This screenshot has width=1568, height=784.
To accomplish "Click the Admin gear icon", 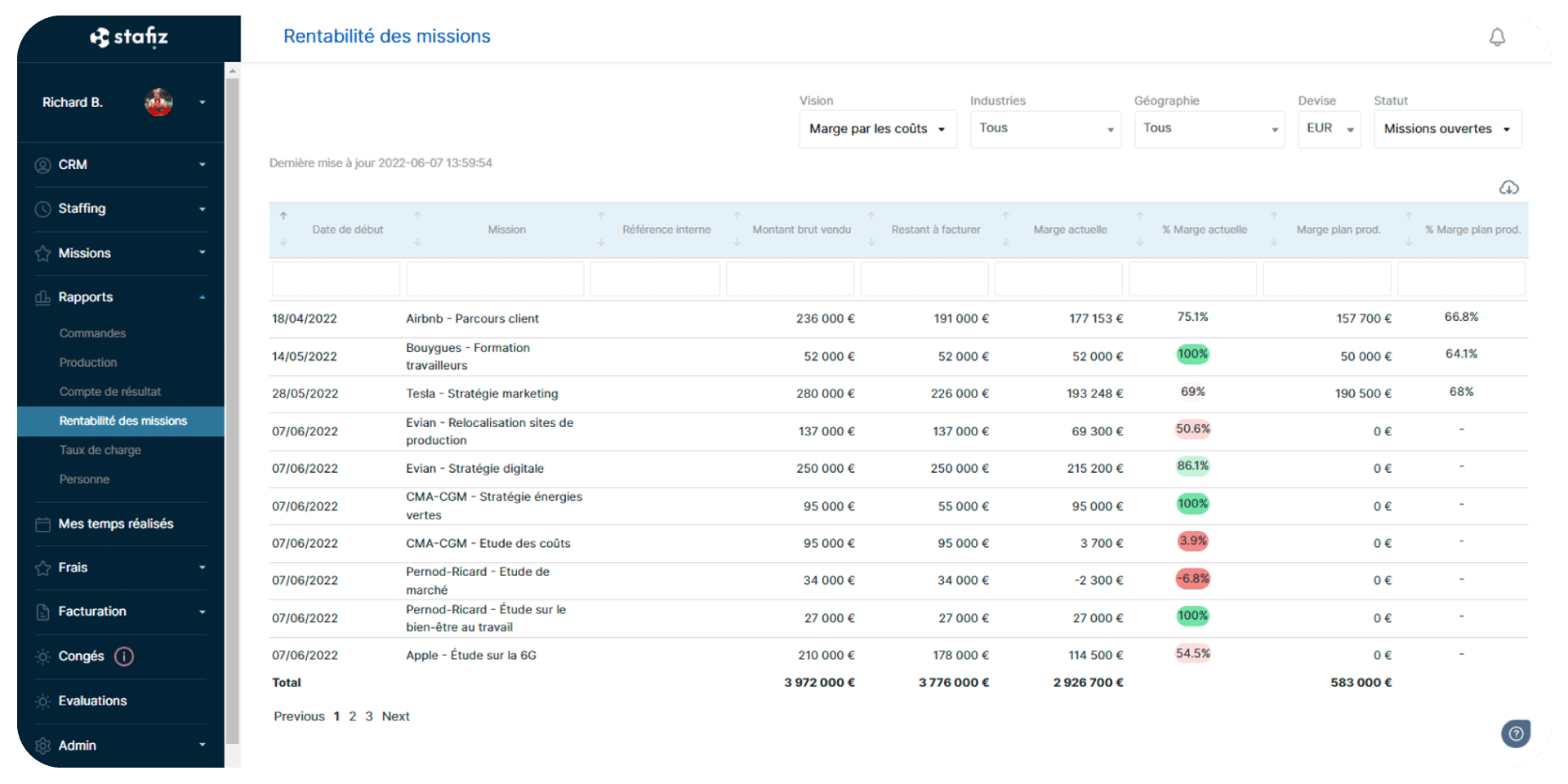I will click(x=43, y=746).
